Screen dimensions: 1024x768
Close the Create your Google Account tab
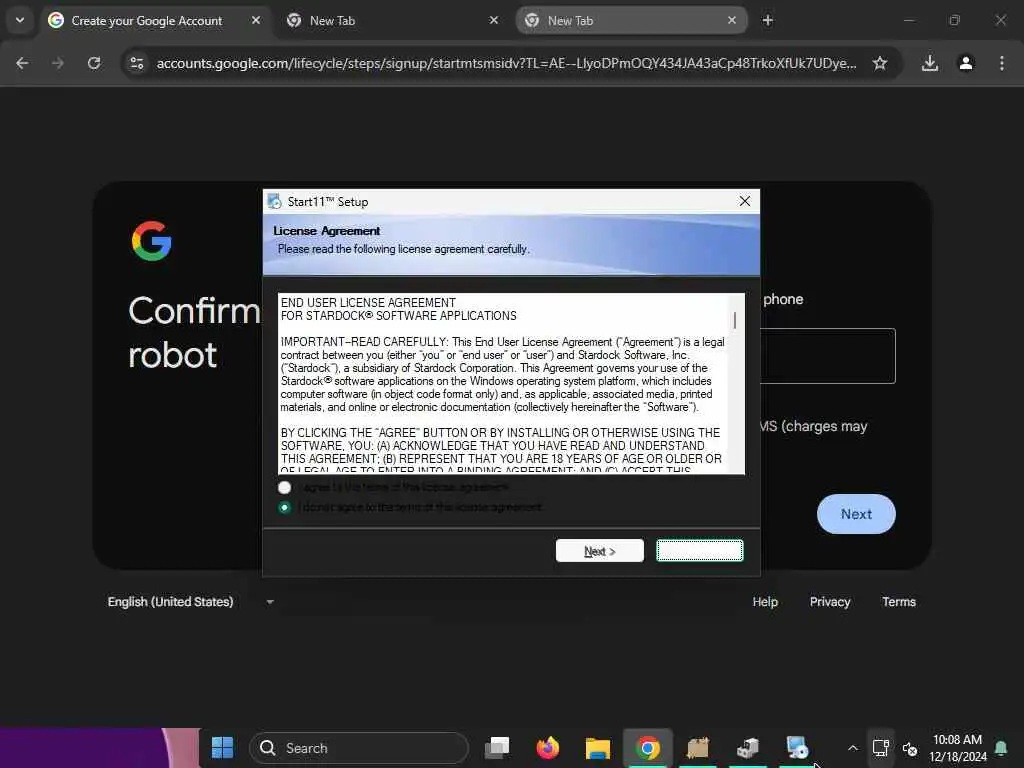(x=256, y=20)
